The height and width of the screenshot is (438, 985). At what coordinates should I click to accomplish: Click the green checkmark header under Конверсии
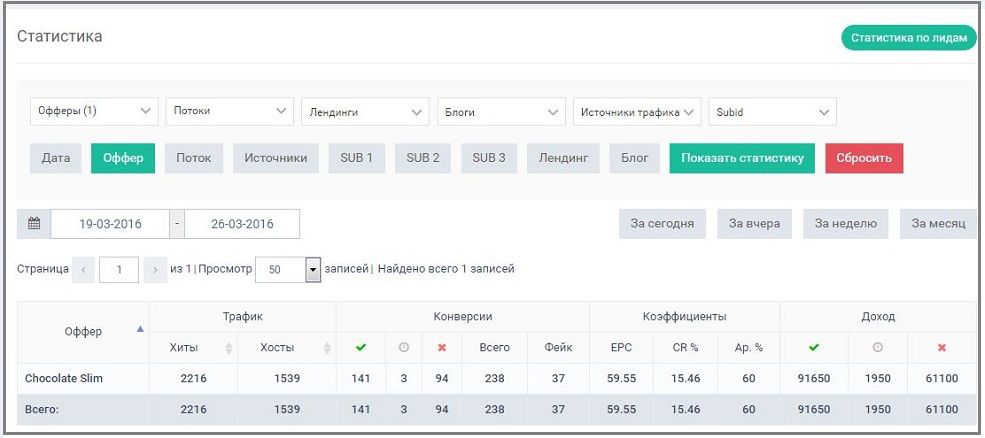coord(361,348)
